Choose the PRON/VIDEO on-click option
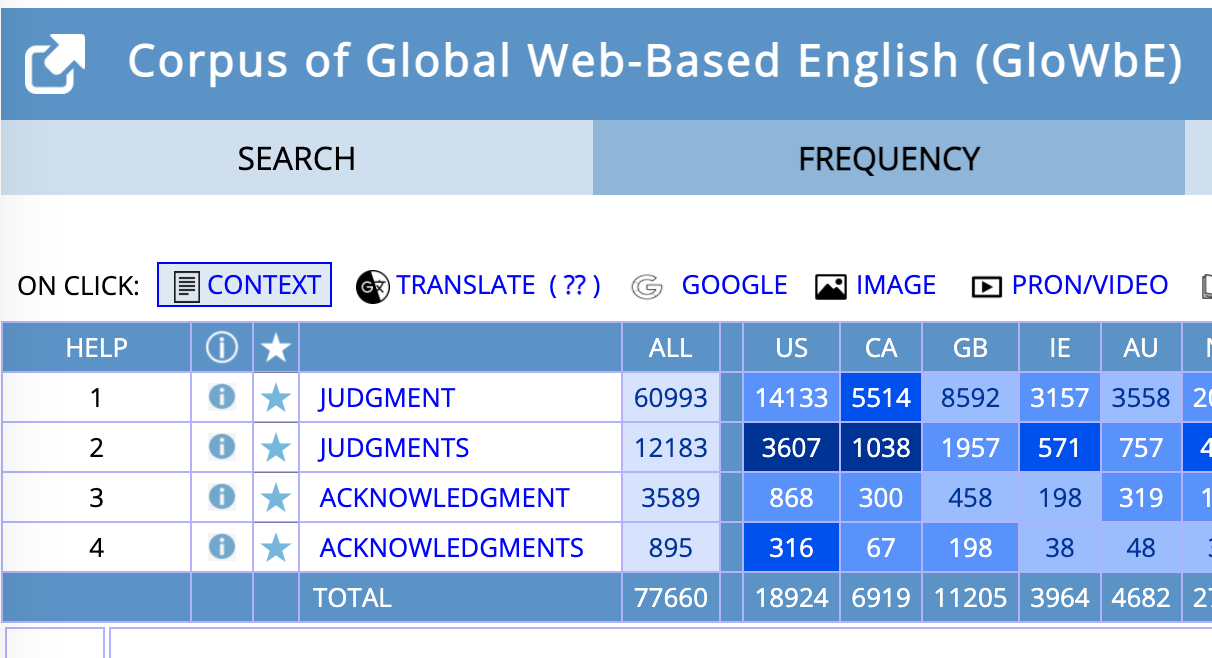Viewport: 1212px width, 658px height. click(x=1090, y=285)
